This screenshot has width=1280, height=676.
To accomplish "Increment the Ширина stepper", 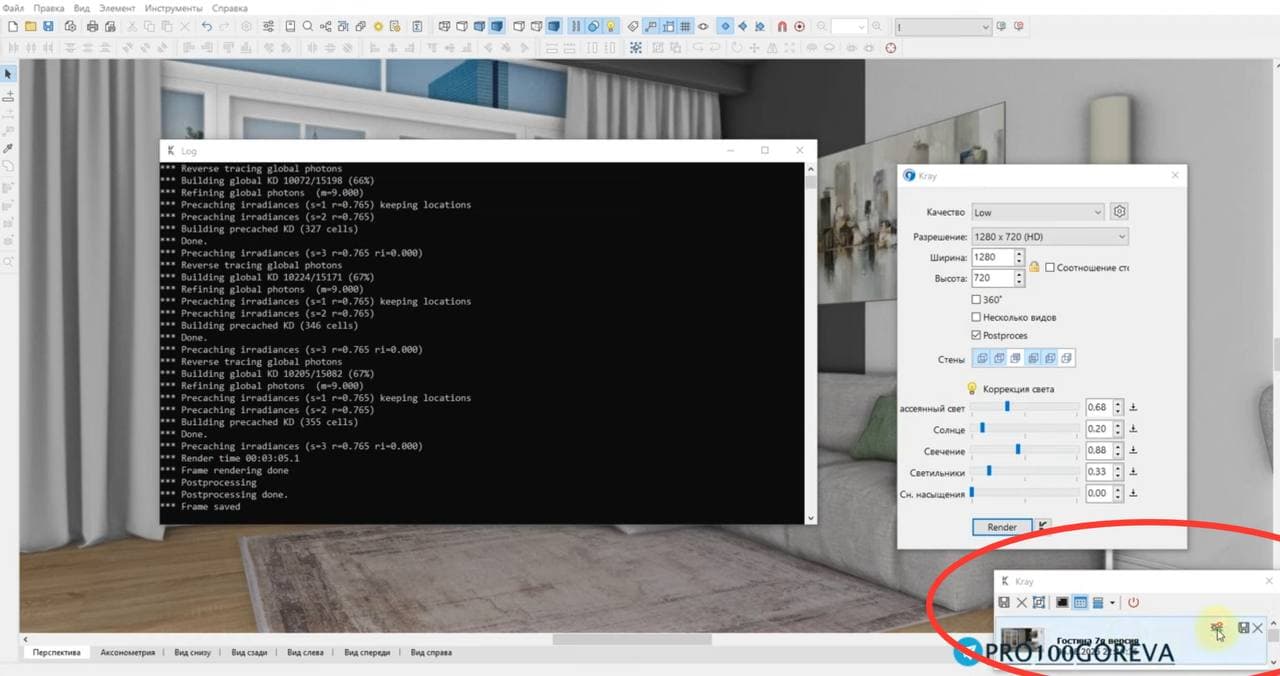I will point(1020,253).
